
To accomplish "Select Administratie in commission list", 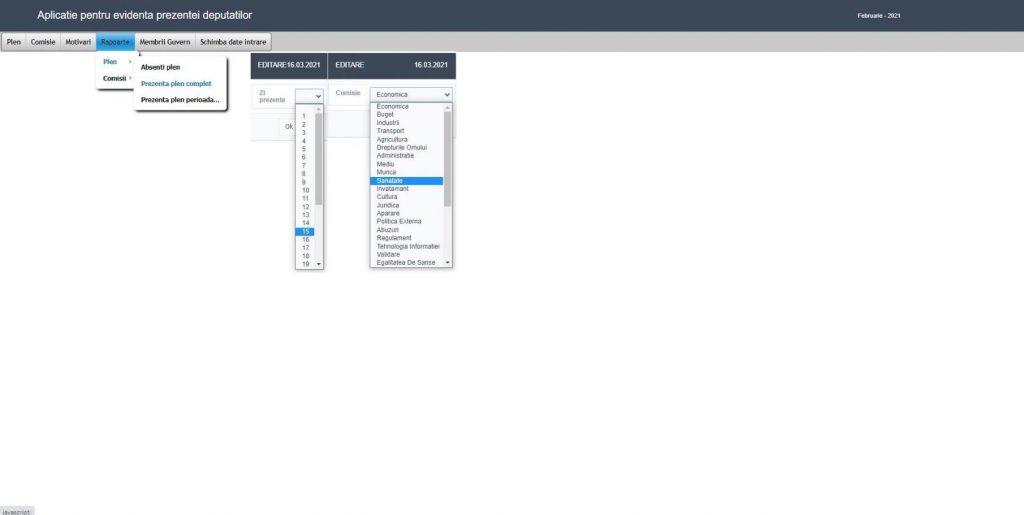I will (407, 155).
